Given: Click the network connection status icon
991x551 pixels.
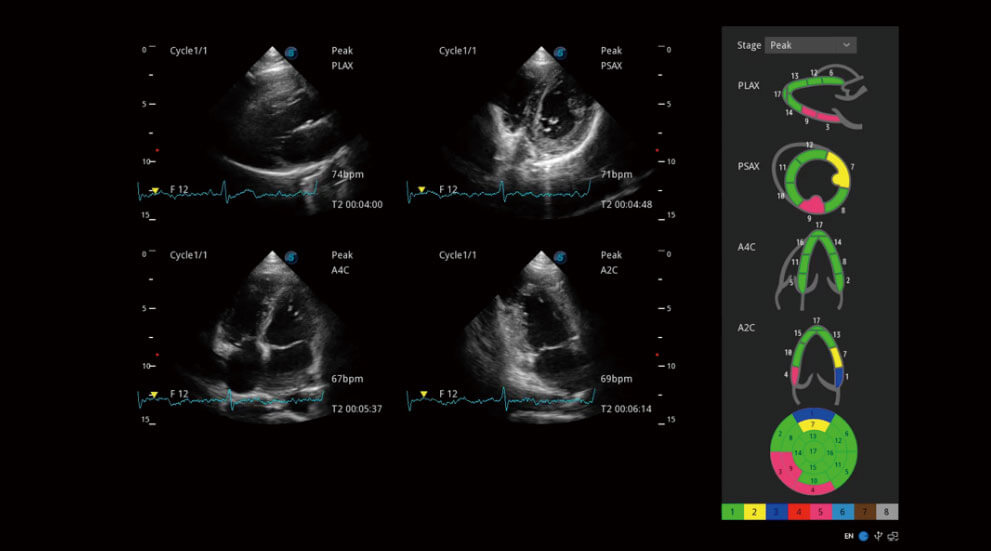Looking at the screenshot, I should click(x=893, y=536).
